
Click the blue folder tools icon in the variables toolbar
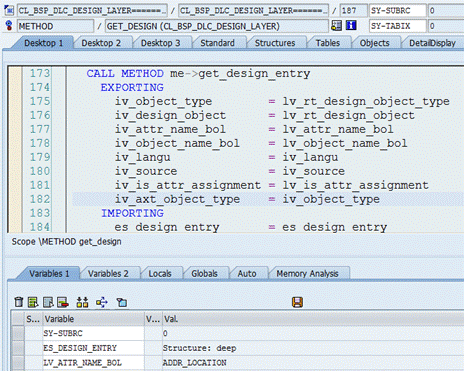click(x=122, y=302)
